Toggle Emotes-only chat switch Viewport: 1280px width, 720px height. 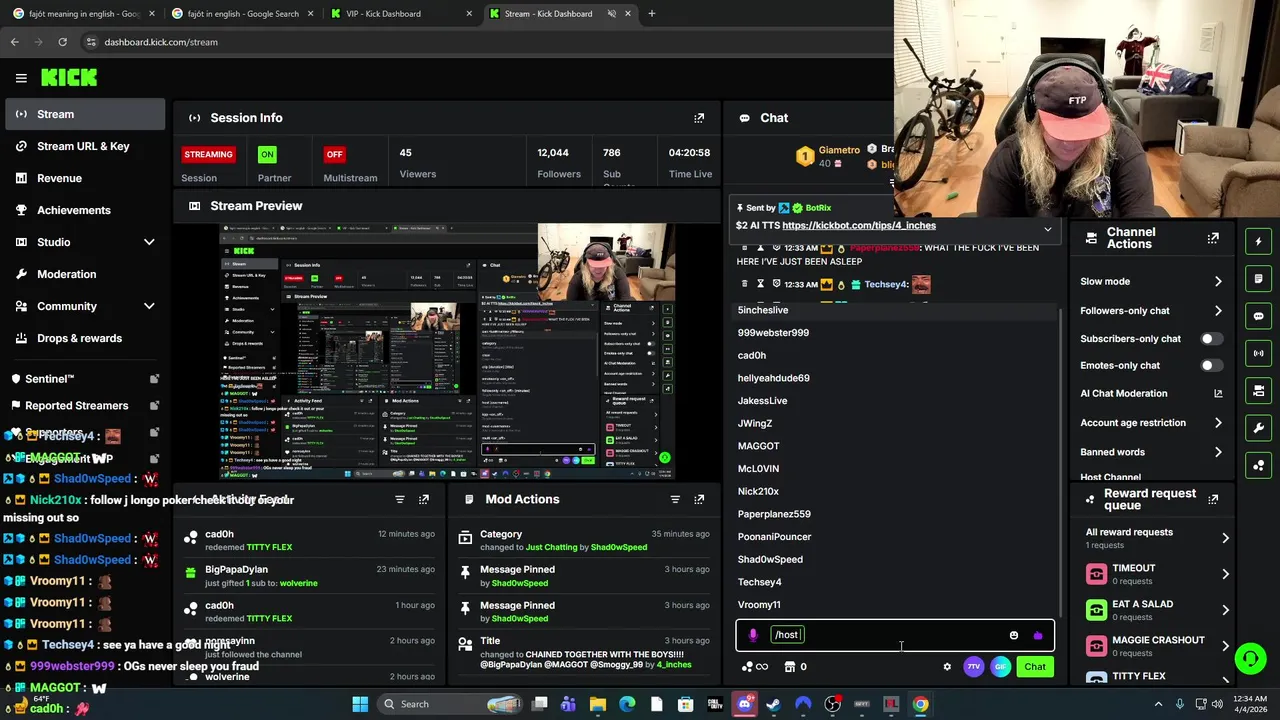[1210, 366]
